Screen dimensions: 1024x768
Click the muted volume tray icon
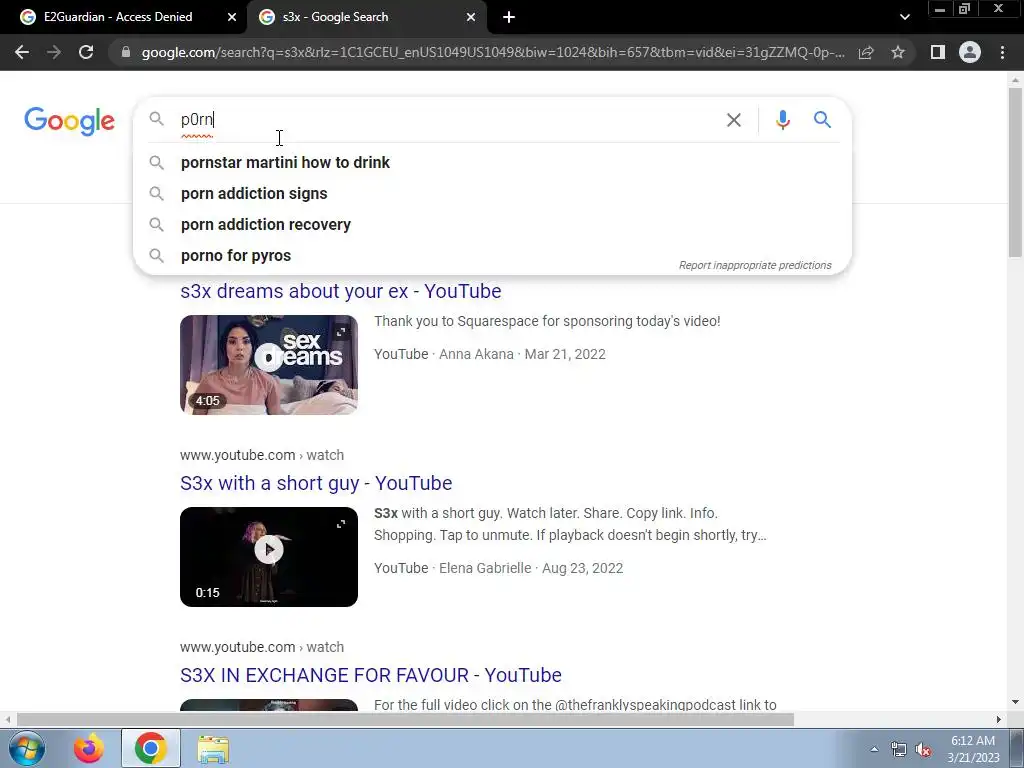pos(923,749)
